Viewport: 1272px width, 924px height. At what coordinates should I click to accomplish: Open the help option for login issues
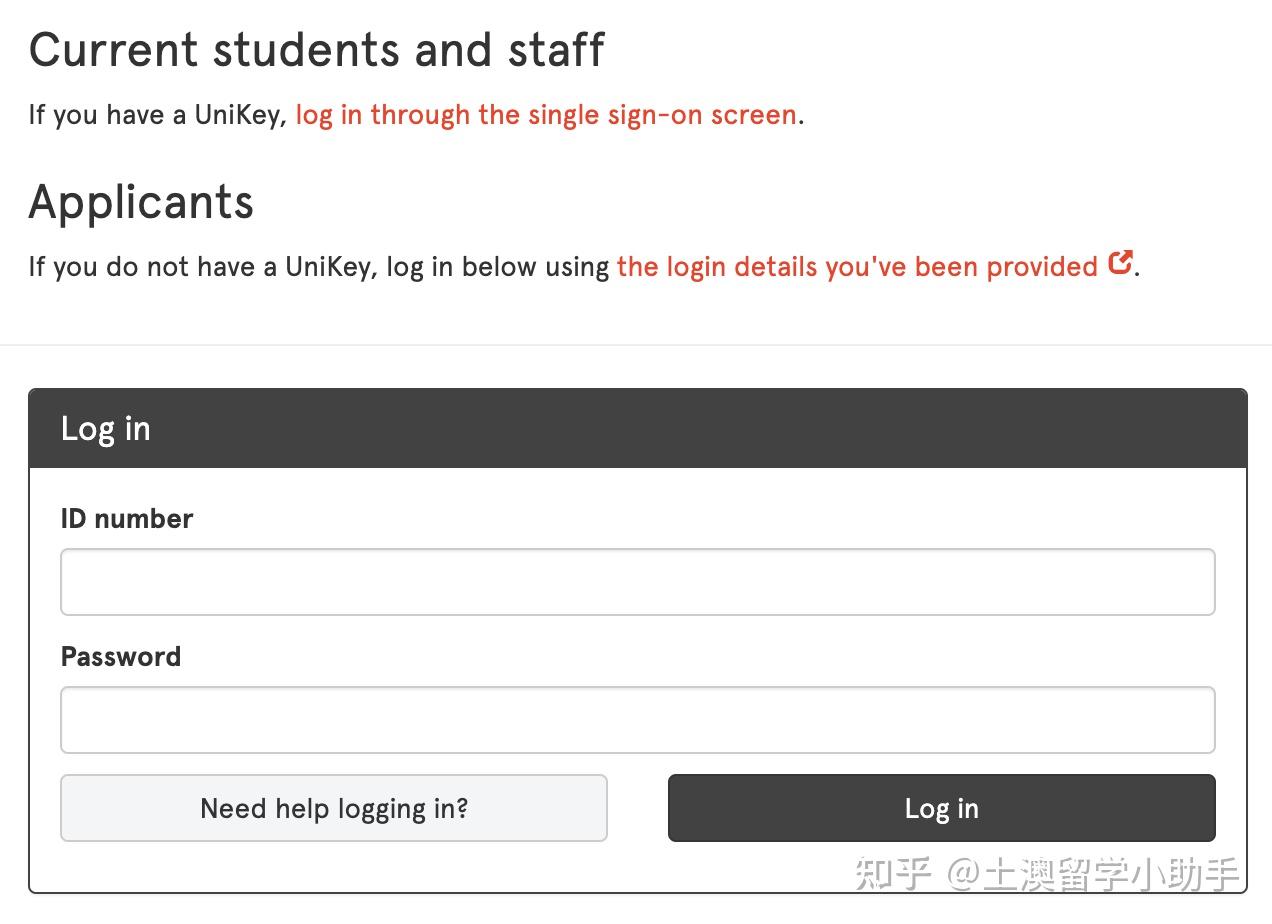pos(334,808)
